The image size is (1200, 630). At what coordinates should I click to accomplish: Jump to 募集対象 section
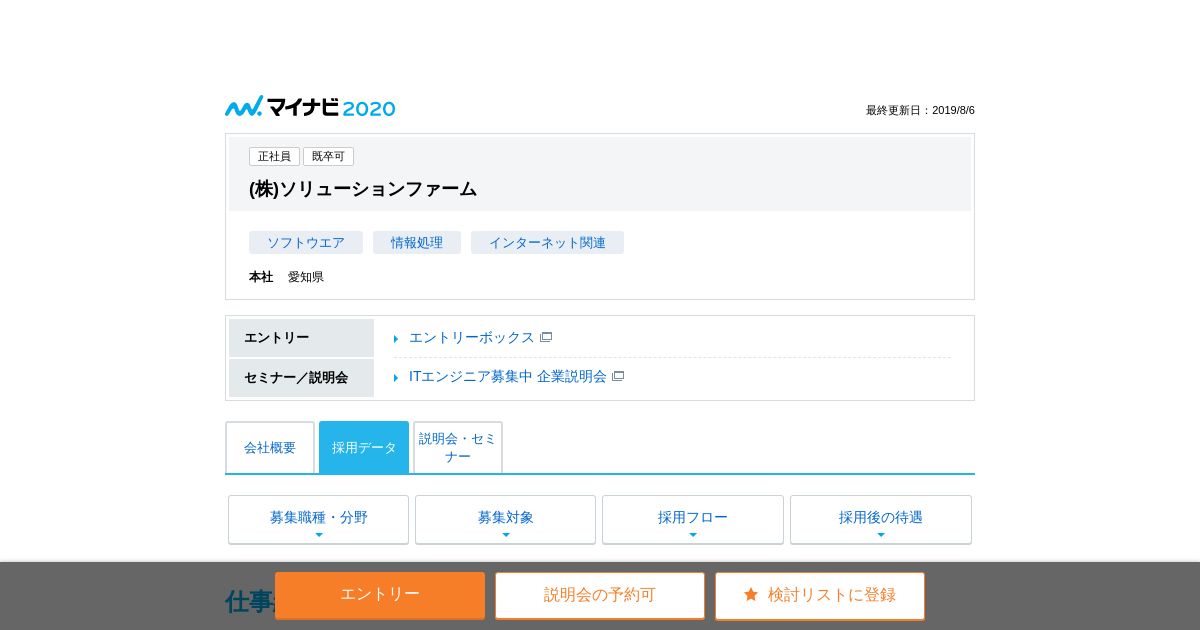pos(505,520)
